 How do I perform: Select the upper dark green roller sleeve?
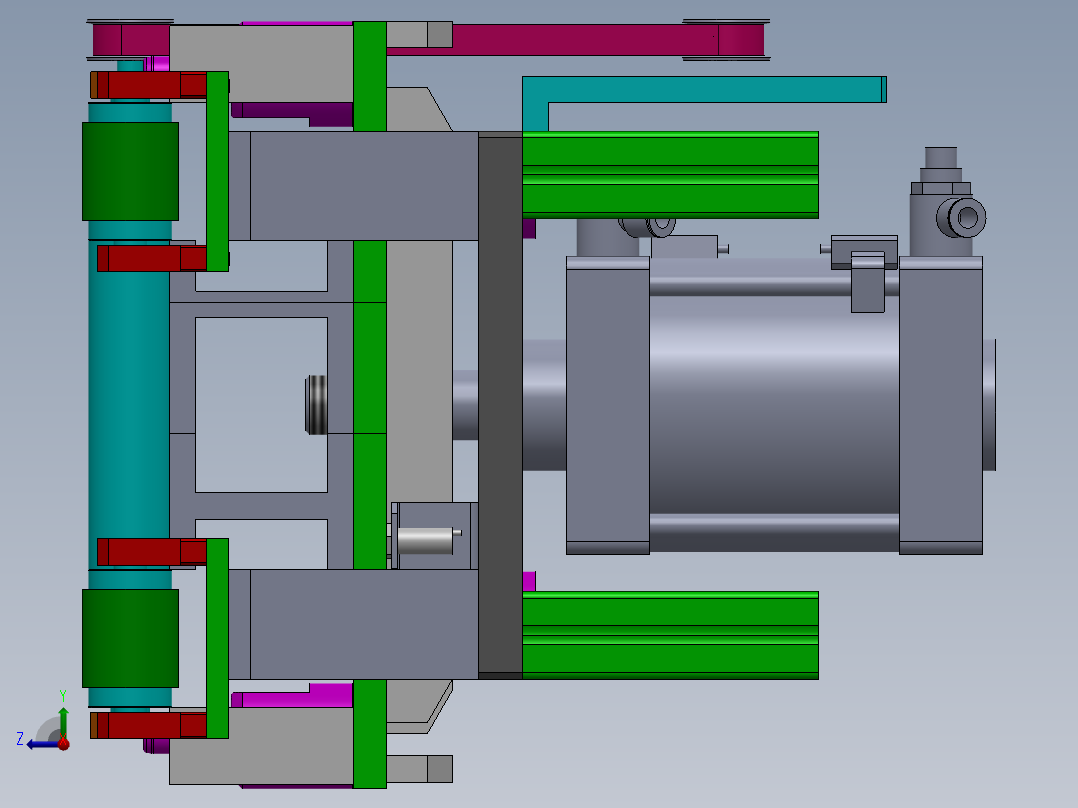tap(130, 171)
